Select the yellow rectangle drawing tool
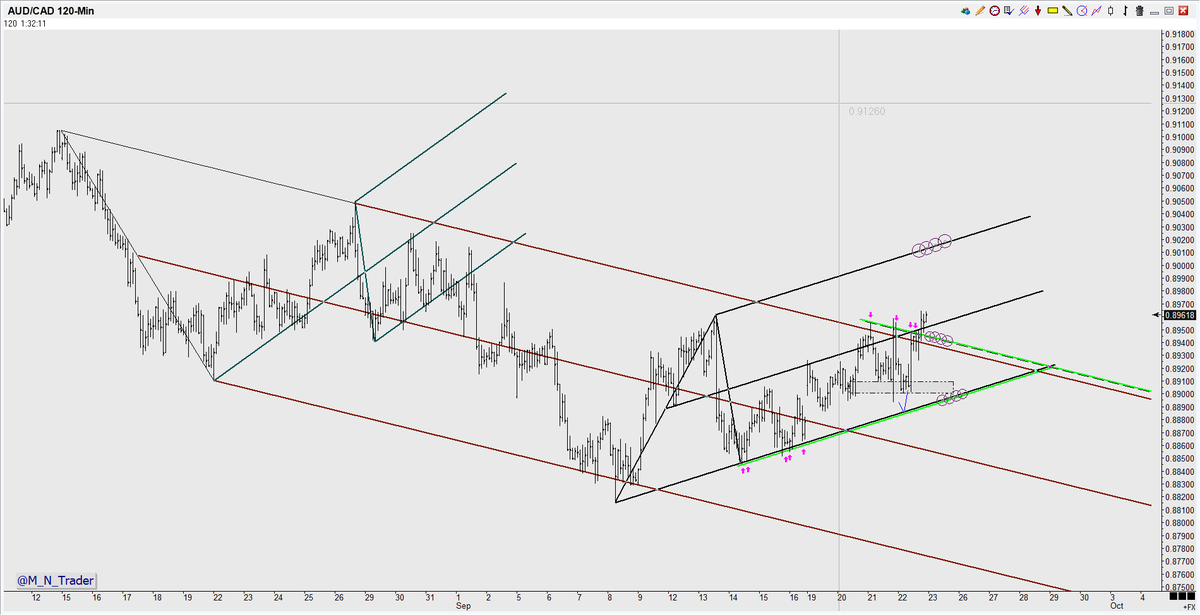The width and height of the screenshot is (1200, 615). click(1053, 10)
